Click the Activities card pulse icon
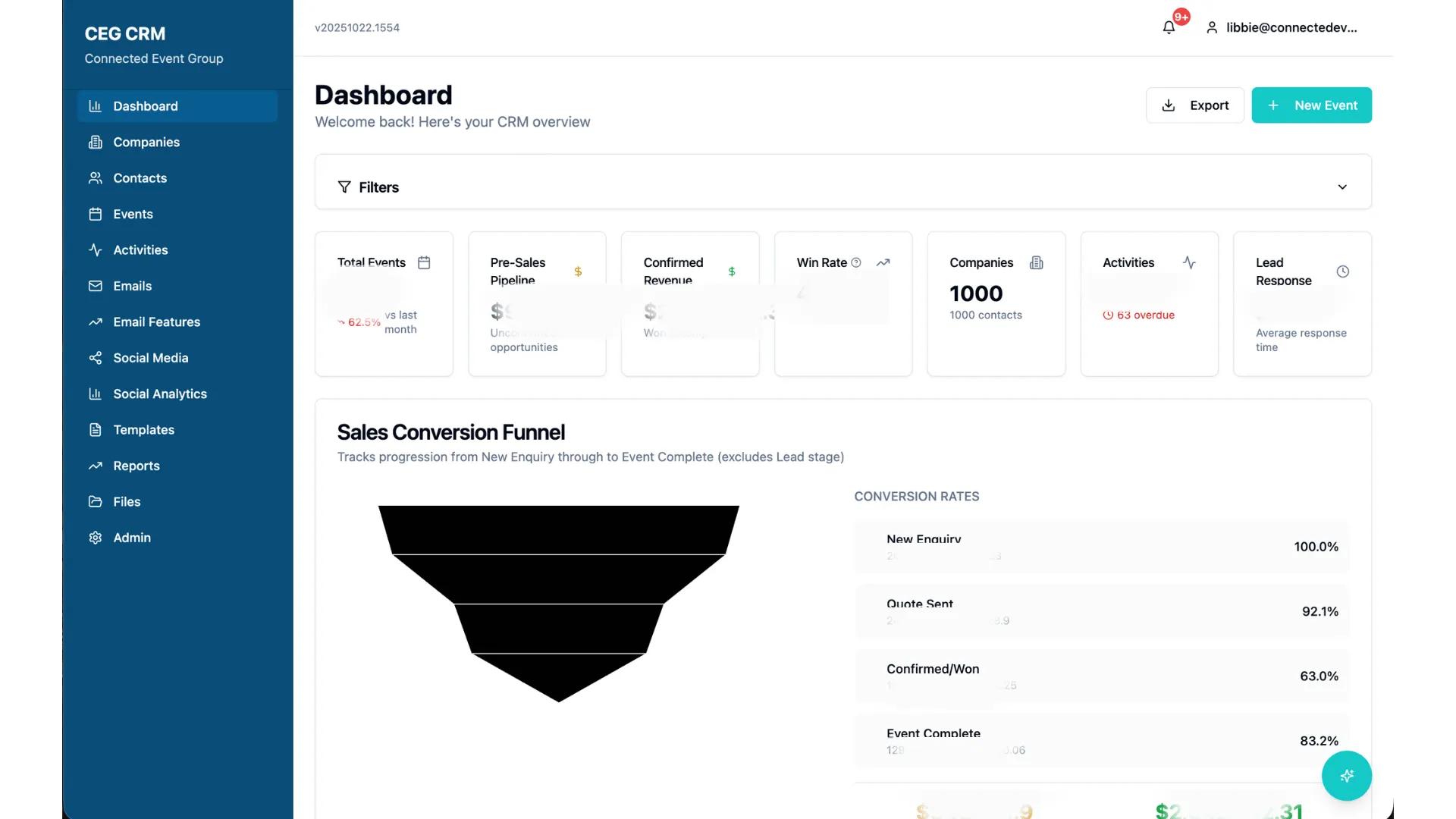1456x819 pixels. click(x=1189, y=262)
